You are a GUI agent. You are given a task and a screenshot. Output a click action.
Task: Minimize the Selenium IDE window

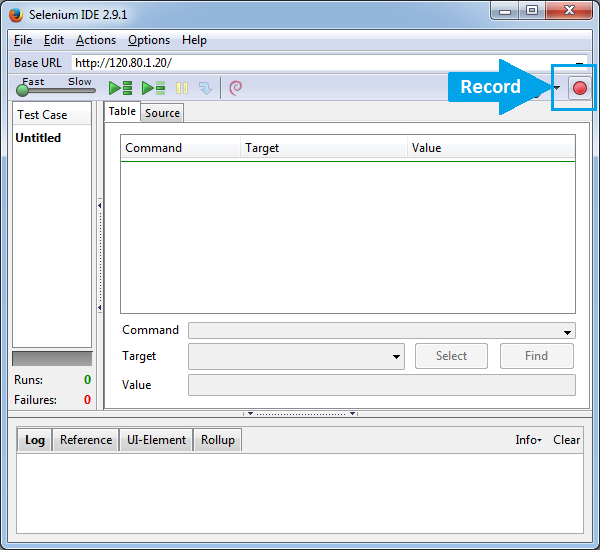(x=505, y=11)
